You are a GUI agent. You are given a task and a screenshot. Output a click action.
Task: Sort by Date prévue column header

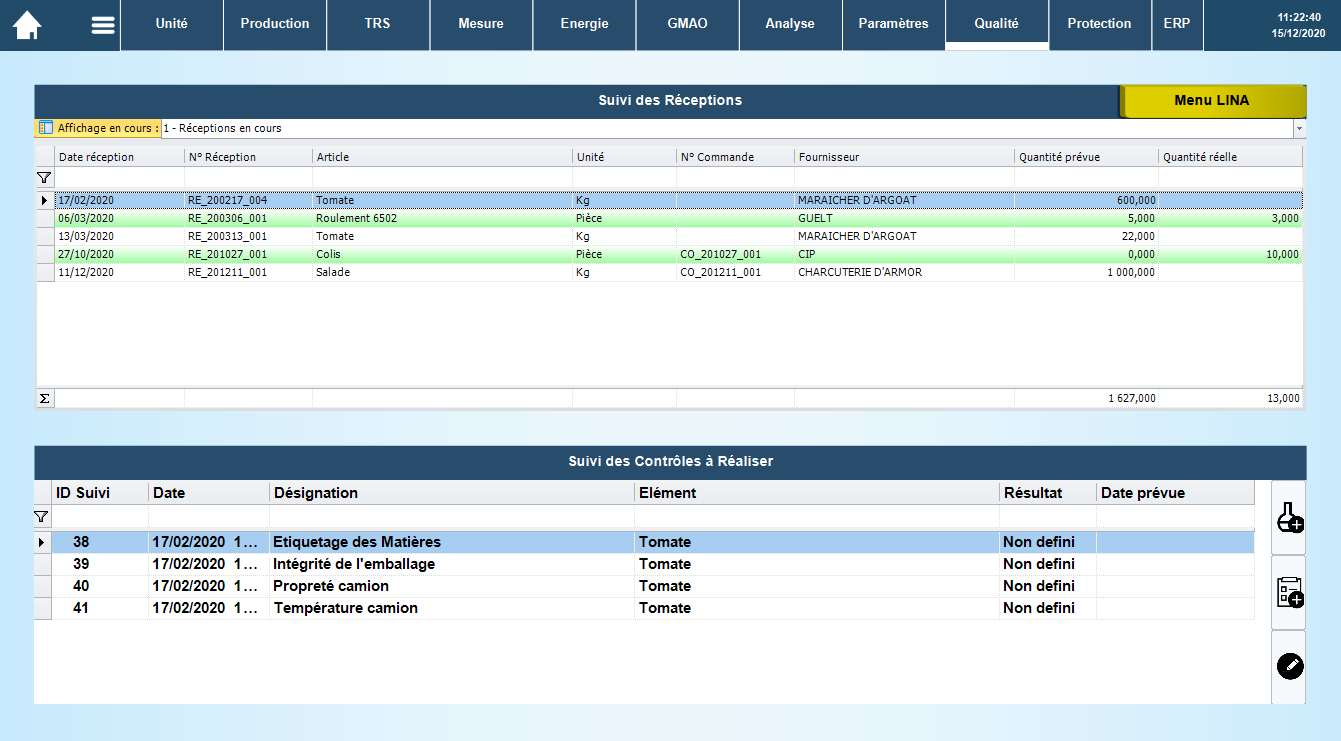pos(1175,493)
